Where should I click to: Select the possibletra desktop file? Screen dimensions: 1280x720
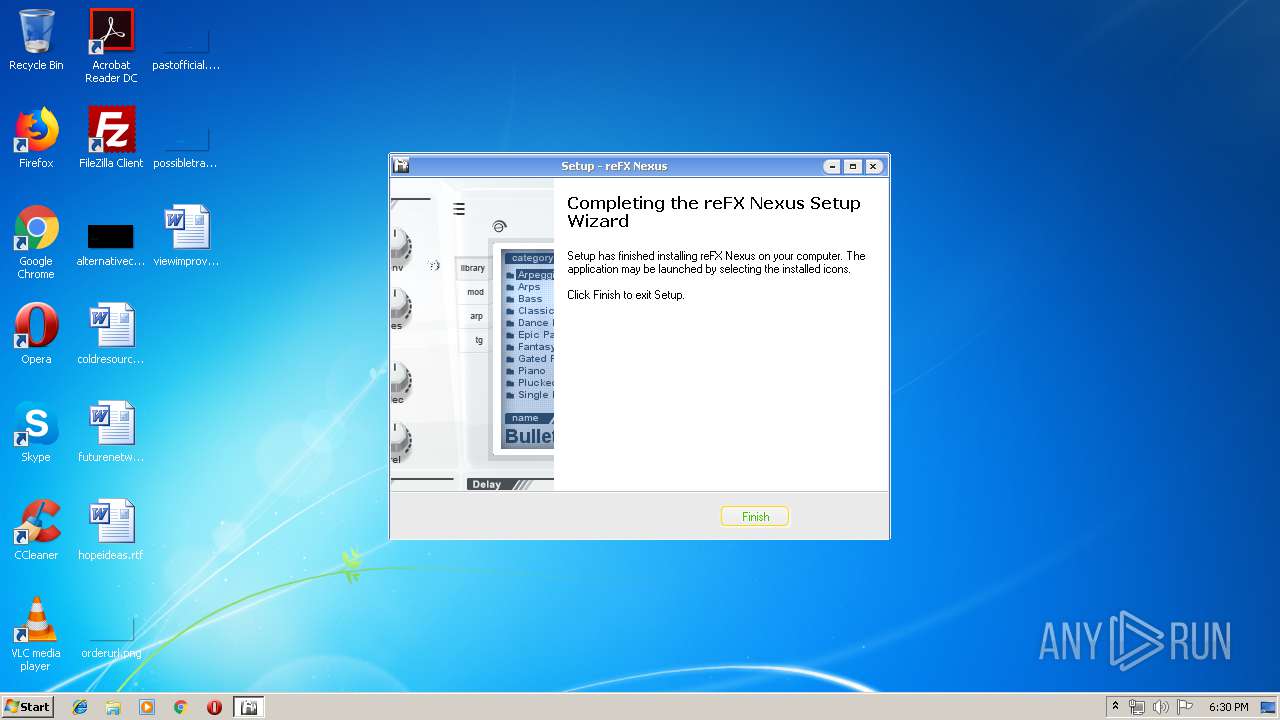[186, 144]
